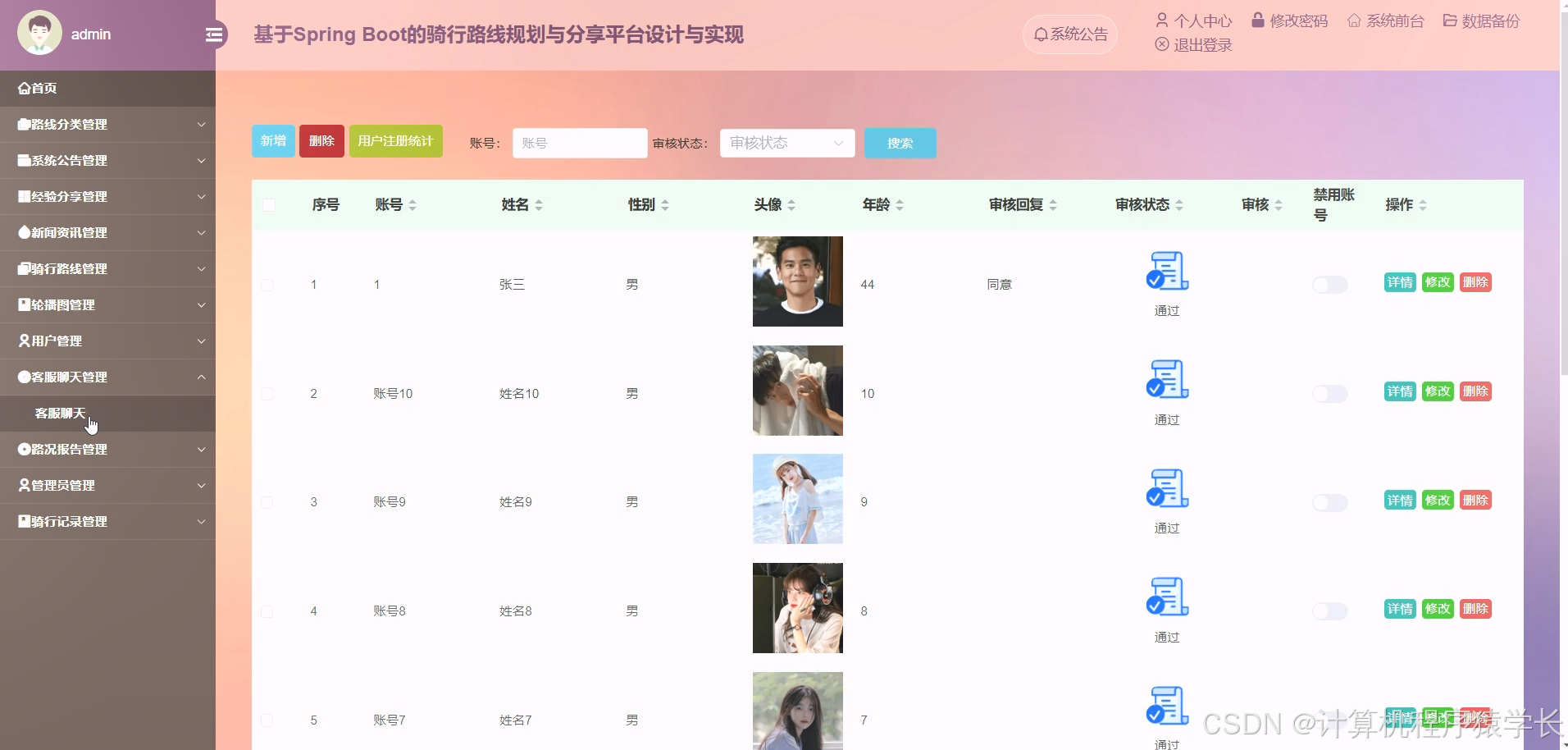Screen dimensions: 1568x750
Task: Click audit status icon for 张三
Action: (x=1167, y=271)
